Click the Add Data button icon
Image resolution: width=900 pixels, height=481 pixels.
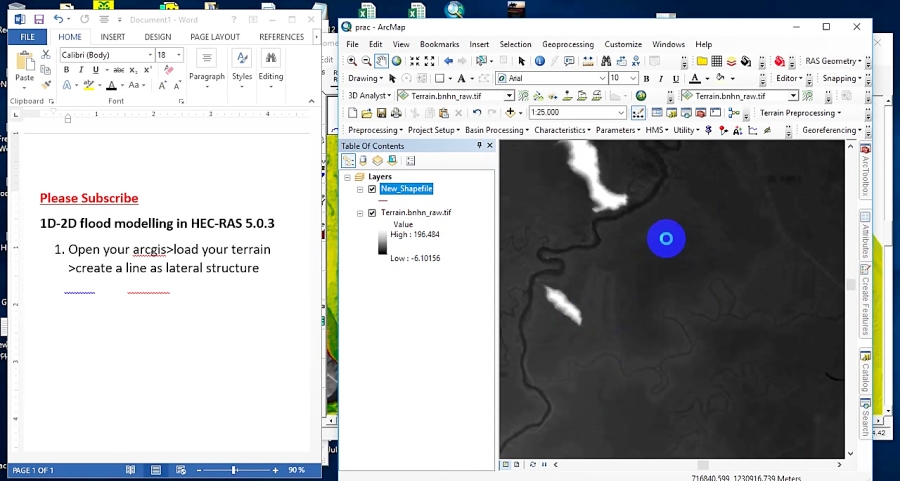pyautogui.click(x=509, y=113)
